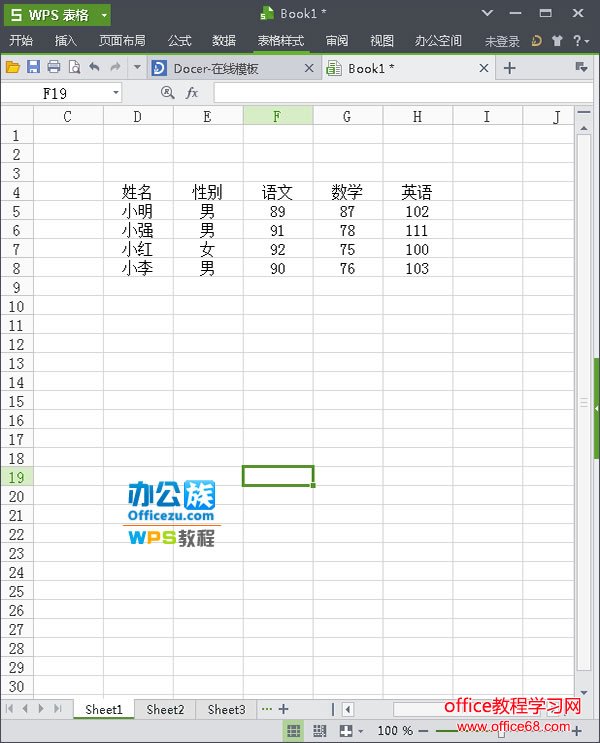Open the 审阅 tab
Screen dimensions: 600x743
click(x=337, y=41)
